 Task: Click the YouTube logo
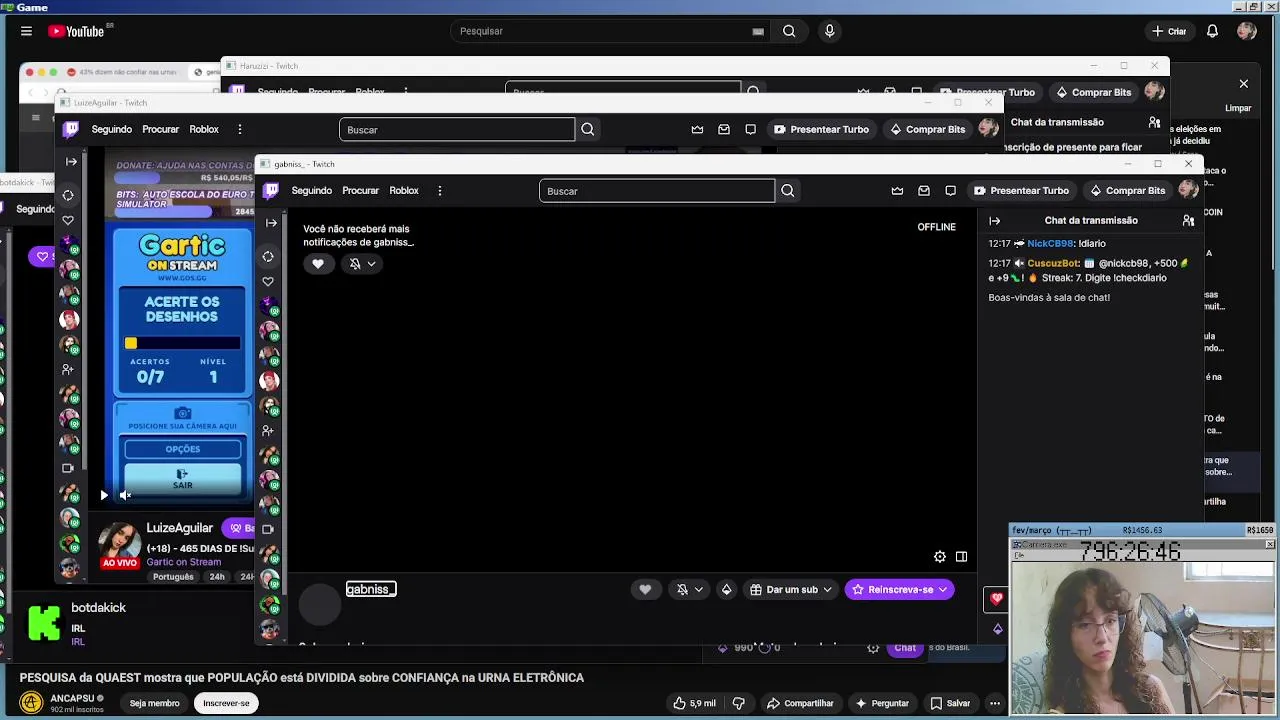pyautogui.click(x=76, y=31)
